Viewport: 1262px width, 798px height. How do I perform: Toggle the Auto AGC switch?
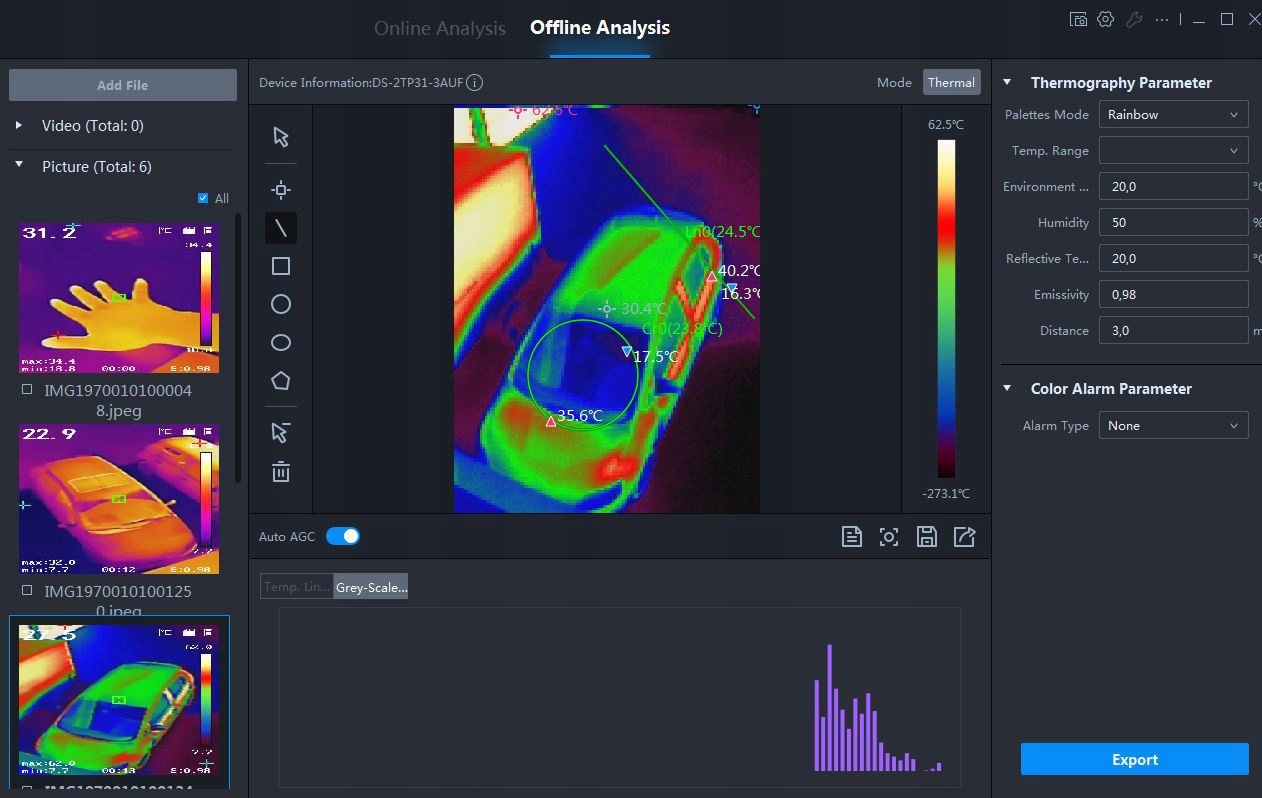point(343,537)
